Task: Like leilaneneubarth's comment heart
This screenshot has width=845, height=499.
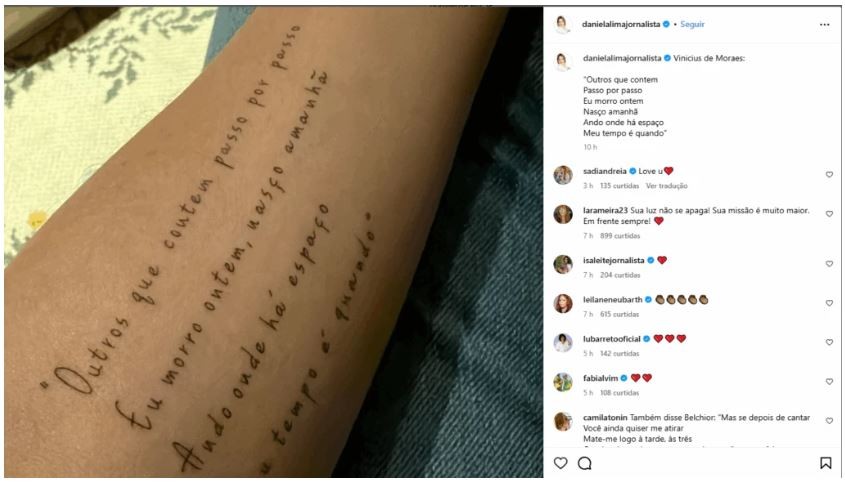Action: tap(829, 303)
